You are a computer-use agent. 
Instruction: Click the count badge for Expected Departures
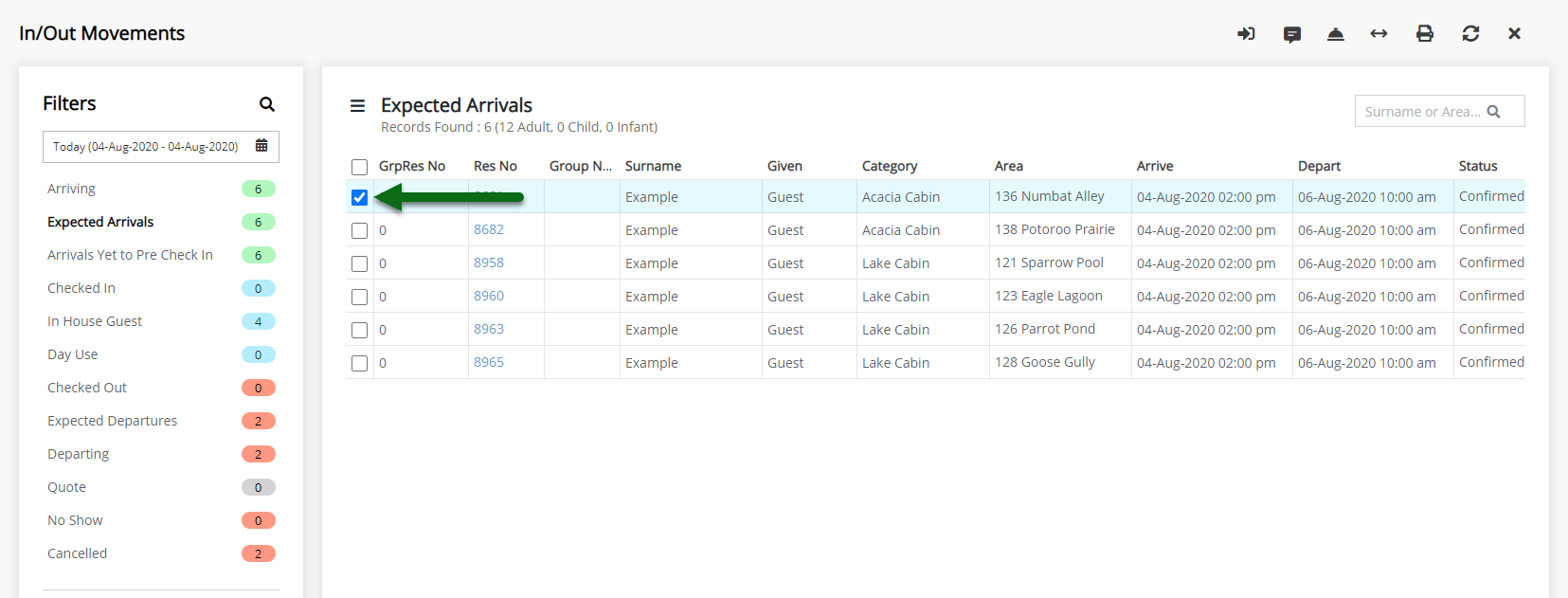(x=259, y=421)
